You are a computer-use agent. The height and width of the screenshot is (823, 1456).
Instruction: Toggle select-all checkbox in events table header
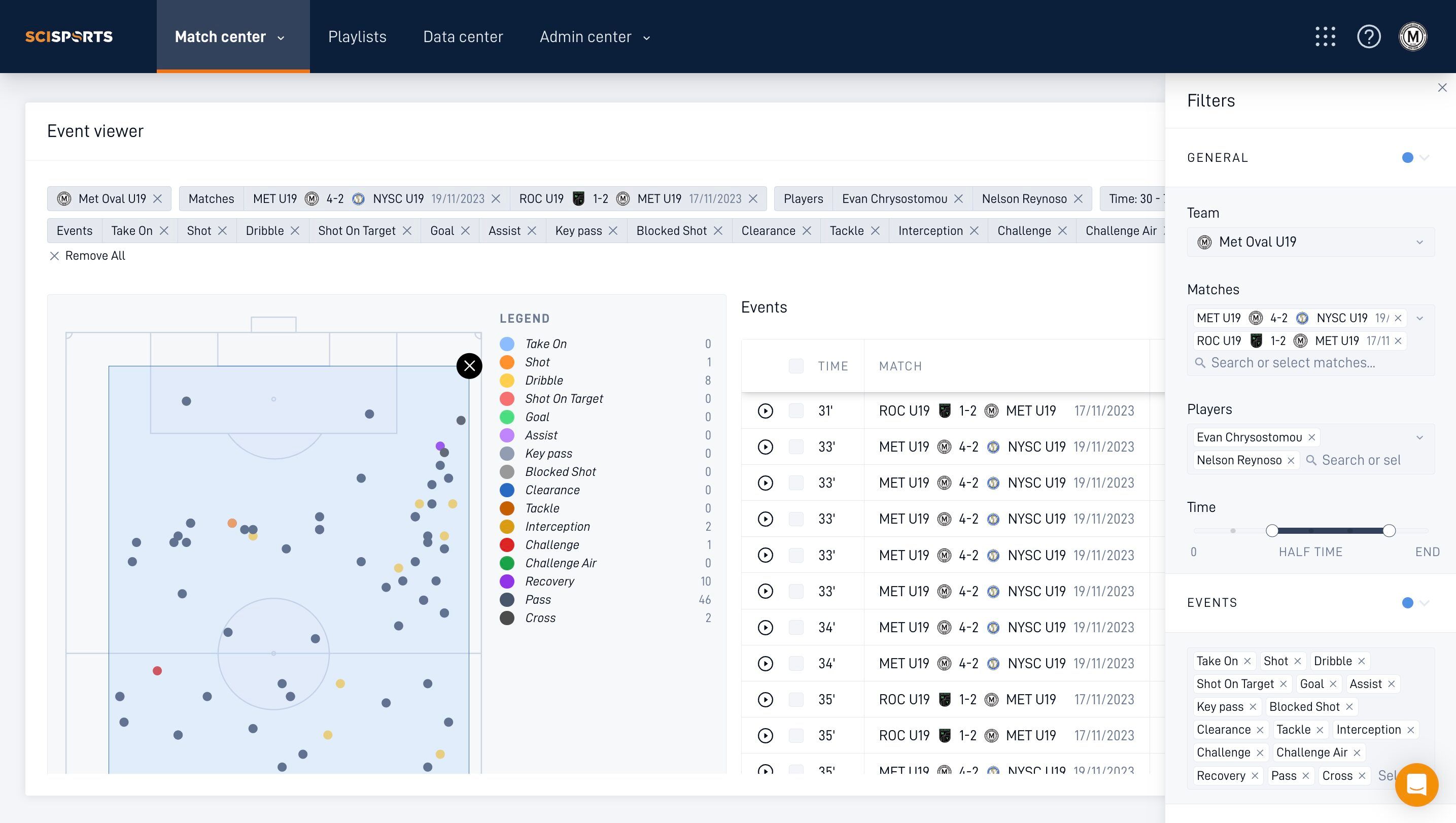coord(796,366)
